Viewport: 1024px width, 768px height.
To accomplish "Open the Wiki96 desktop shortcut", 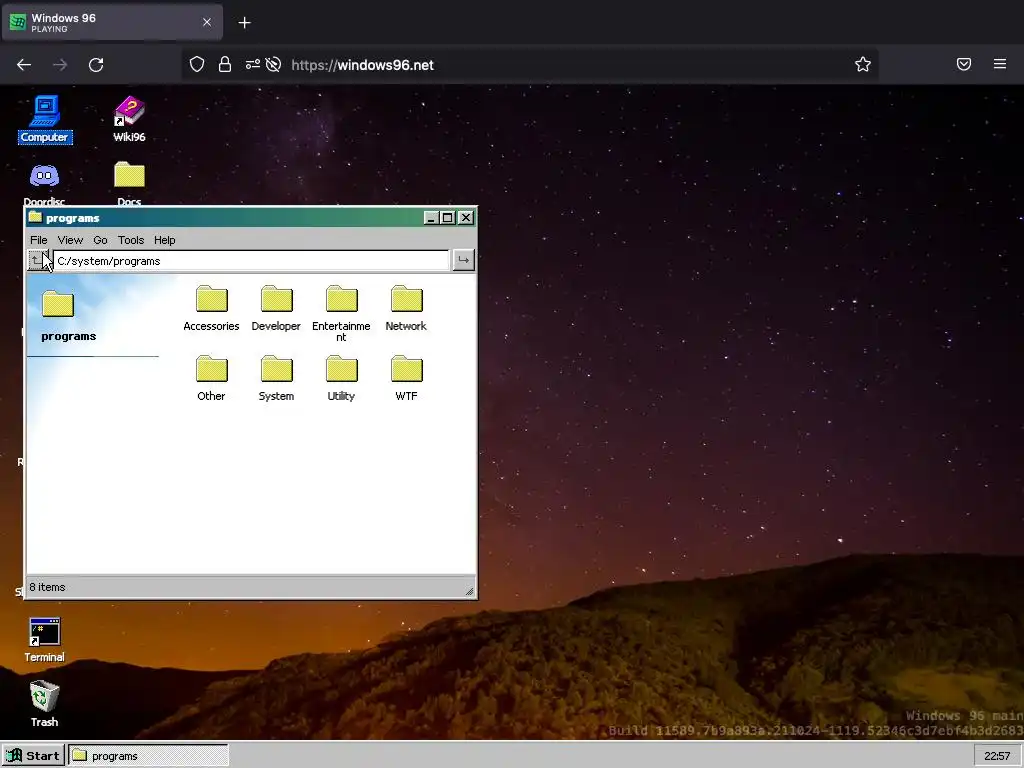I will click(129, 119).
